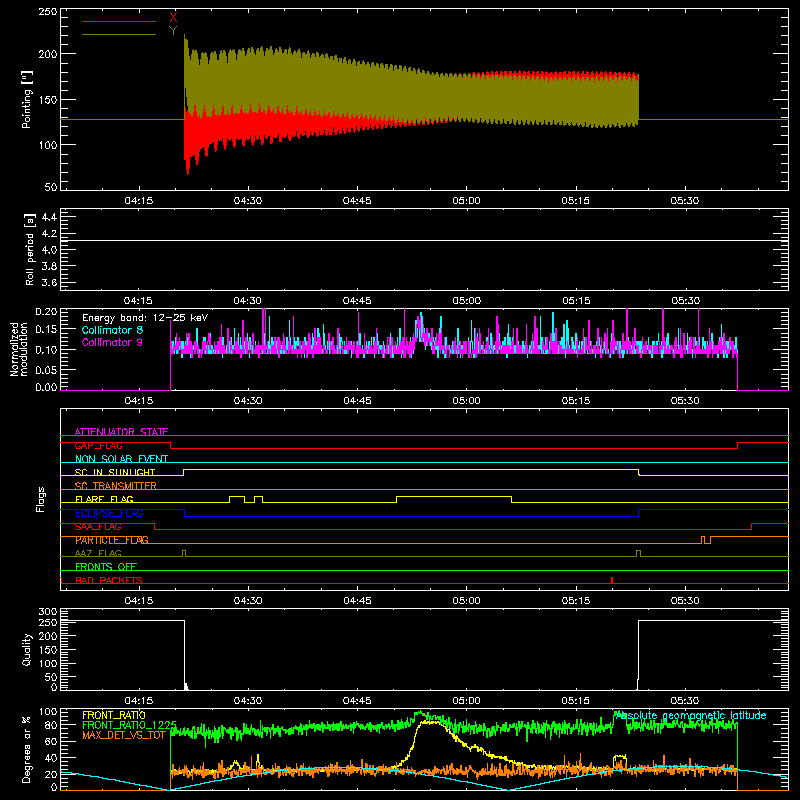This screenshot has height=800, width=800.
Task: Click the 4.4 tick on Roll period axis
Action: pos(48,217)
